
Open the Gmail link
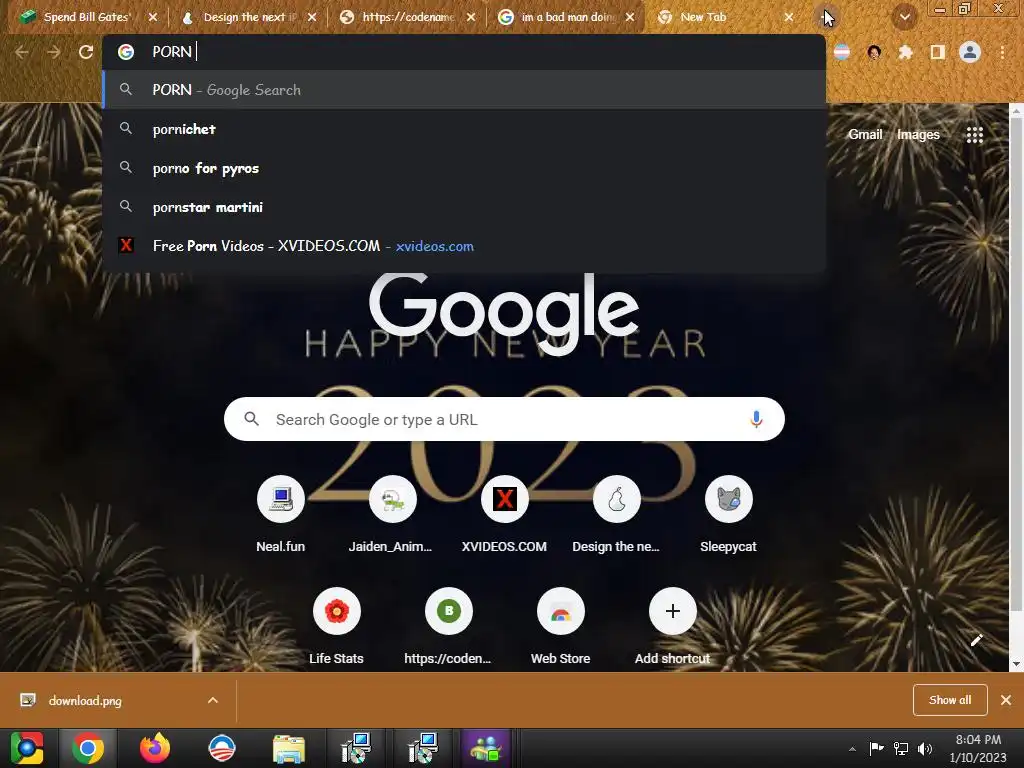865,135
